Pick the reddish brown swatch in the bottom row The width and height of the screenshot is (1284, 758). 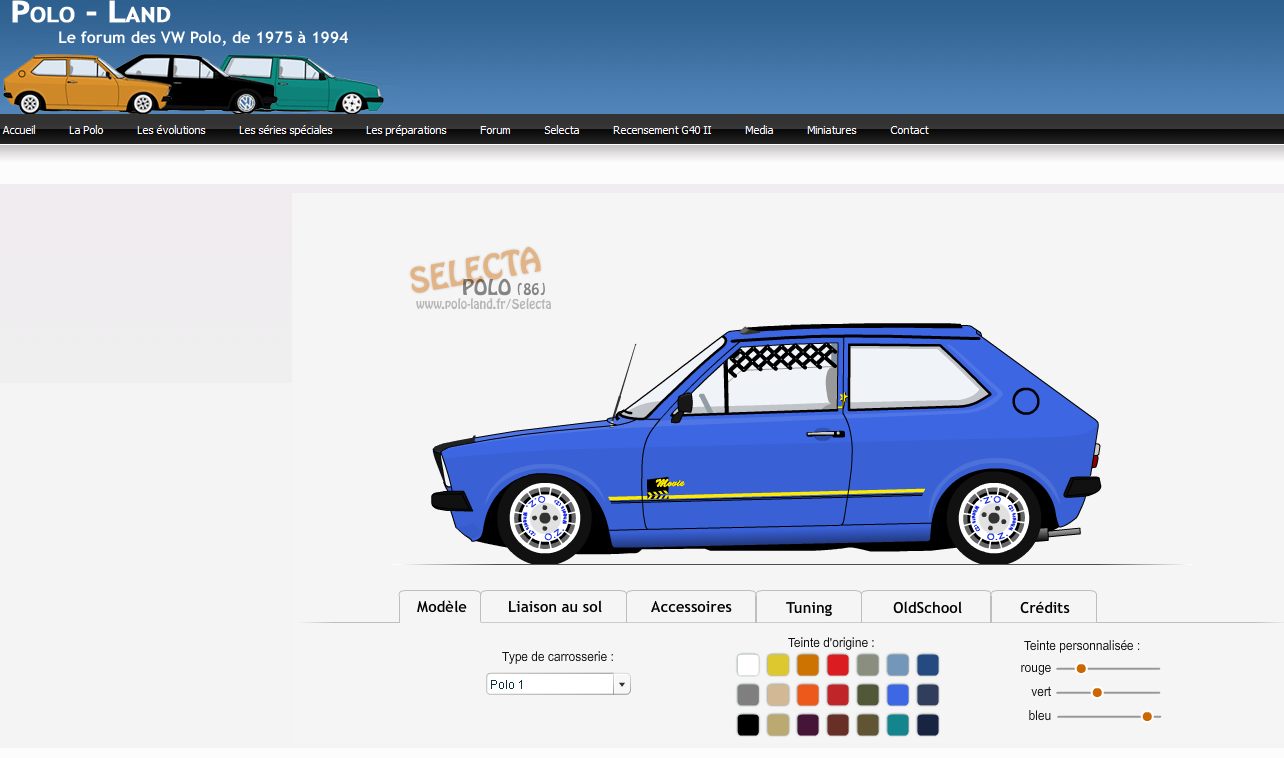click(838, 725)
